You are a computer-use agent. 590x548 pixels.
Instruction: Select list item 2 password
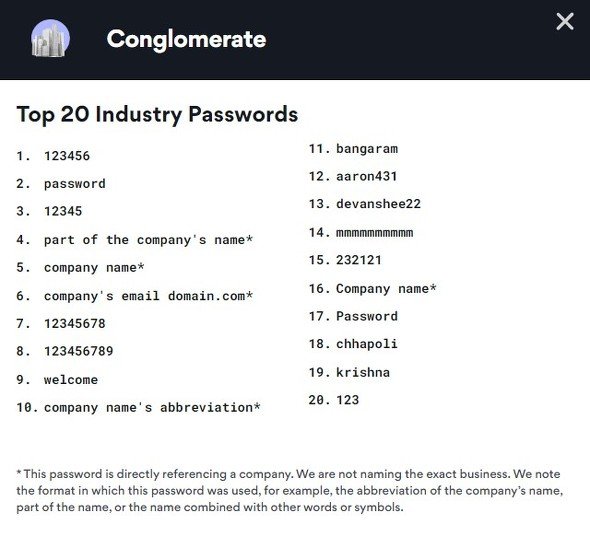coord(75,184)
